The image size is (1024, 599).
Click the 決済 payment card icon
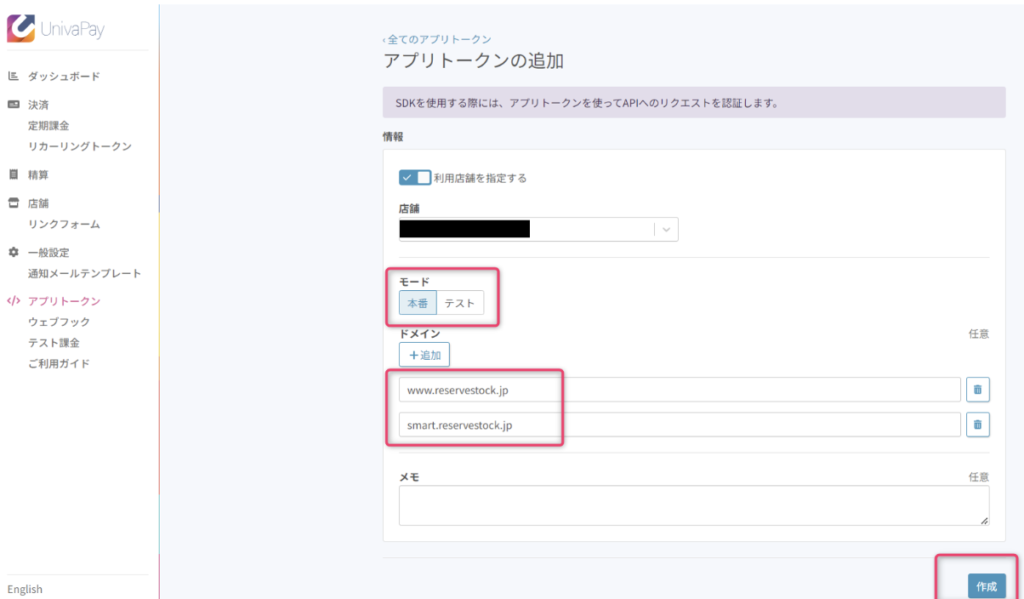pyautogui.click(x=14, y=104)
